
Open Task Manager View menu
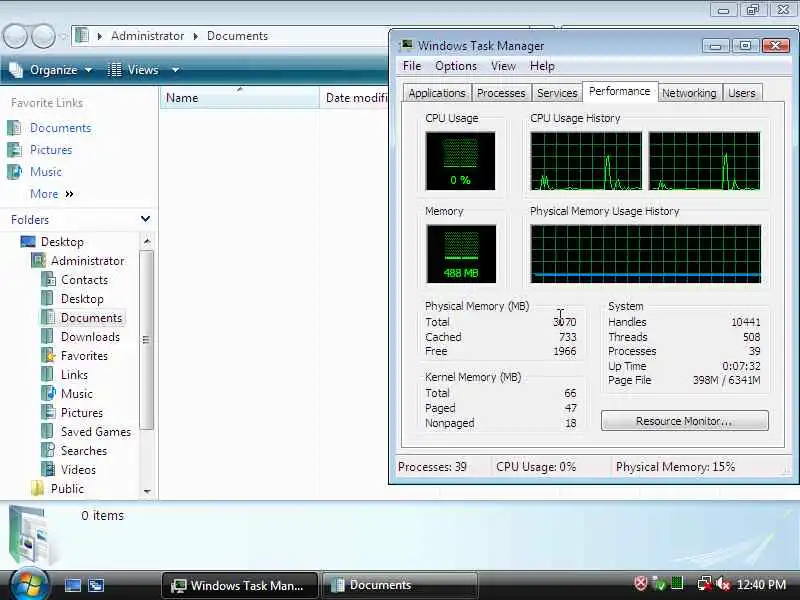[503, 66]
